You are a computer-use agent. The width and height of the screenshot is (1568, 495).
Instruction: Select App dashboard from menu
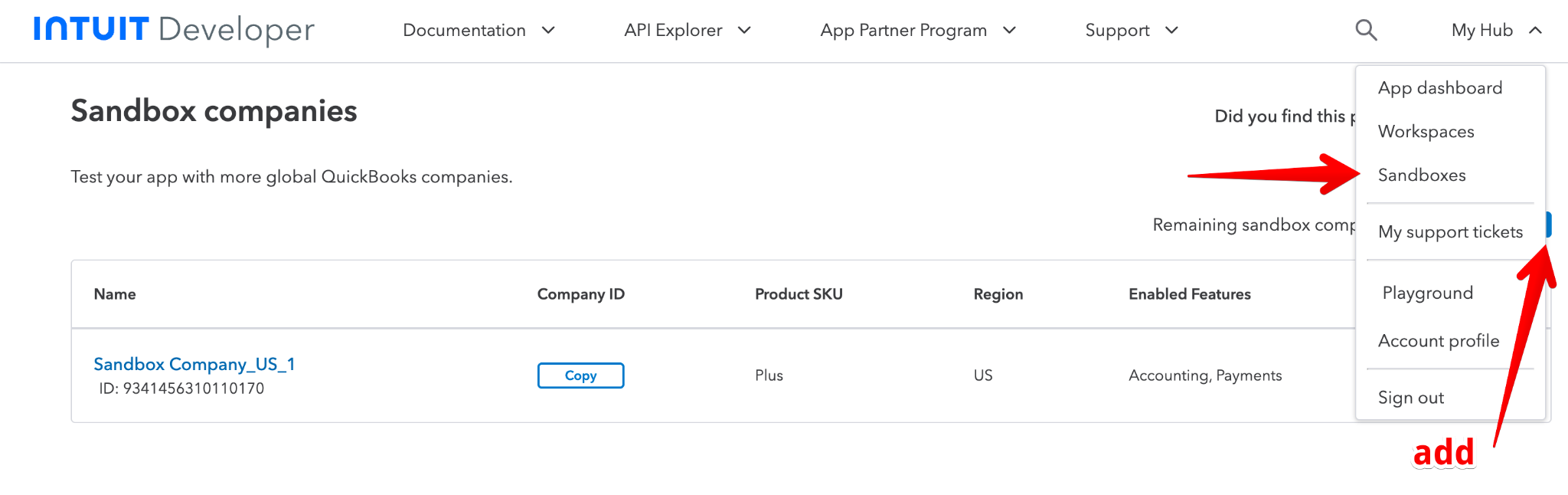(x=1439, y=88)
